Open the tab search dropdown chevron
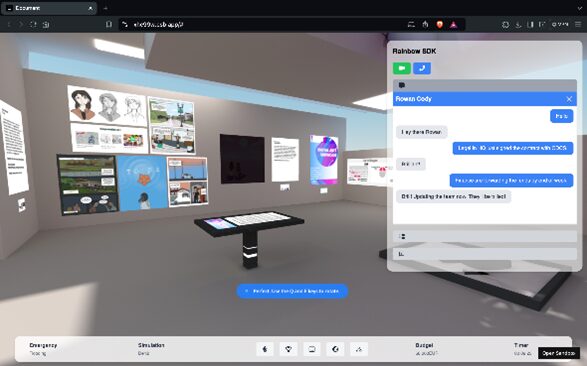The height and width of the screenshot is (366, 587). point(580,8)
